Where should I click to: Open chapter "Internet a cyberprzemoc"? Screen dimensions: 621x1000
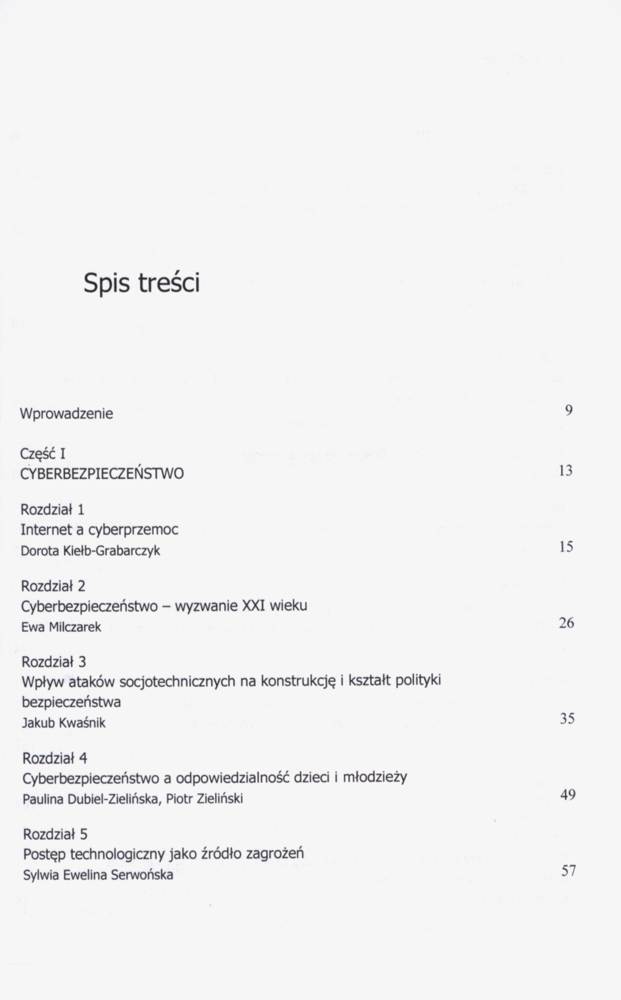click(x=99, y=529)
